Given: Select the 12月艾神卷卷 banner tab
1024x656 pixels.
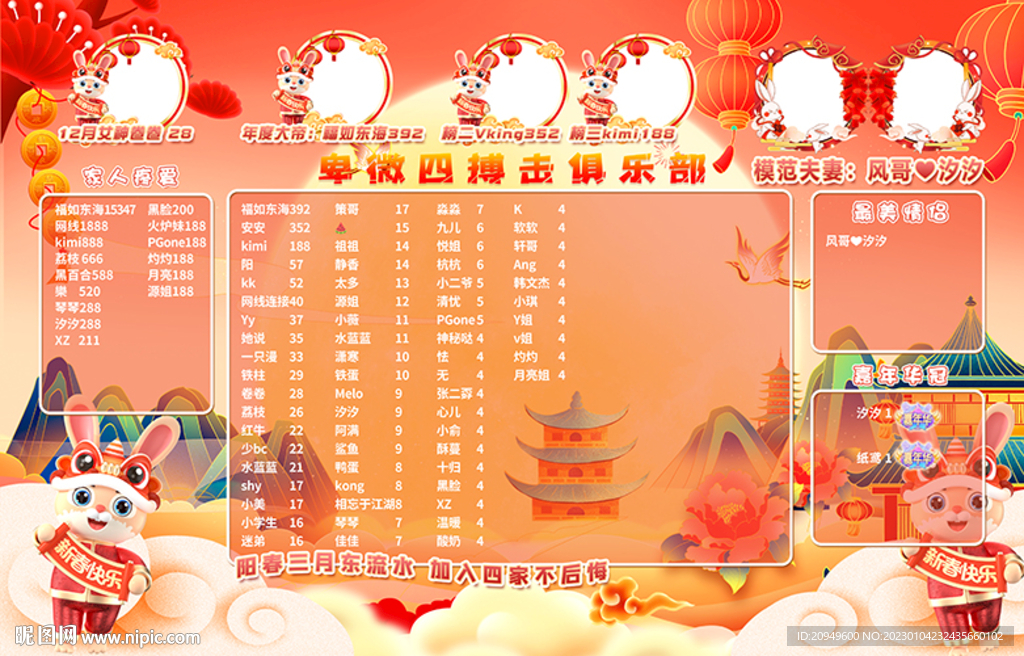Looking at the screenshot, I should click(x=128, y=130).
